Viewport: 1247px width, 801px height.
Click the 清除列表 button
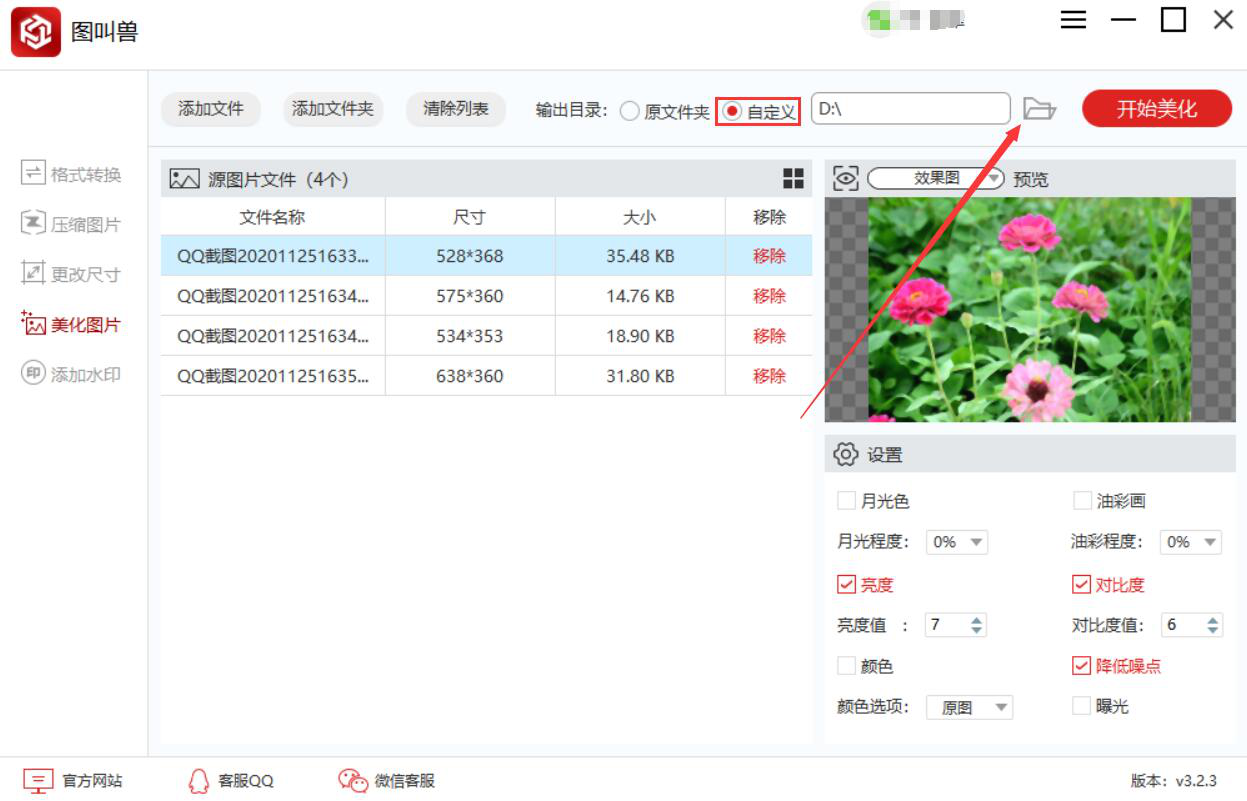click(x=456, y=109)
